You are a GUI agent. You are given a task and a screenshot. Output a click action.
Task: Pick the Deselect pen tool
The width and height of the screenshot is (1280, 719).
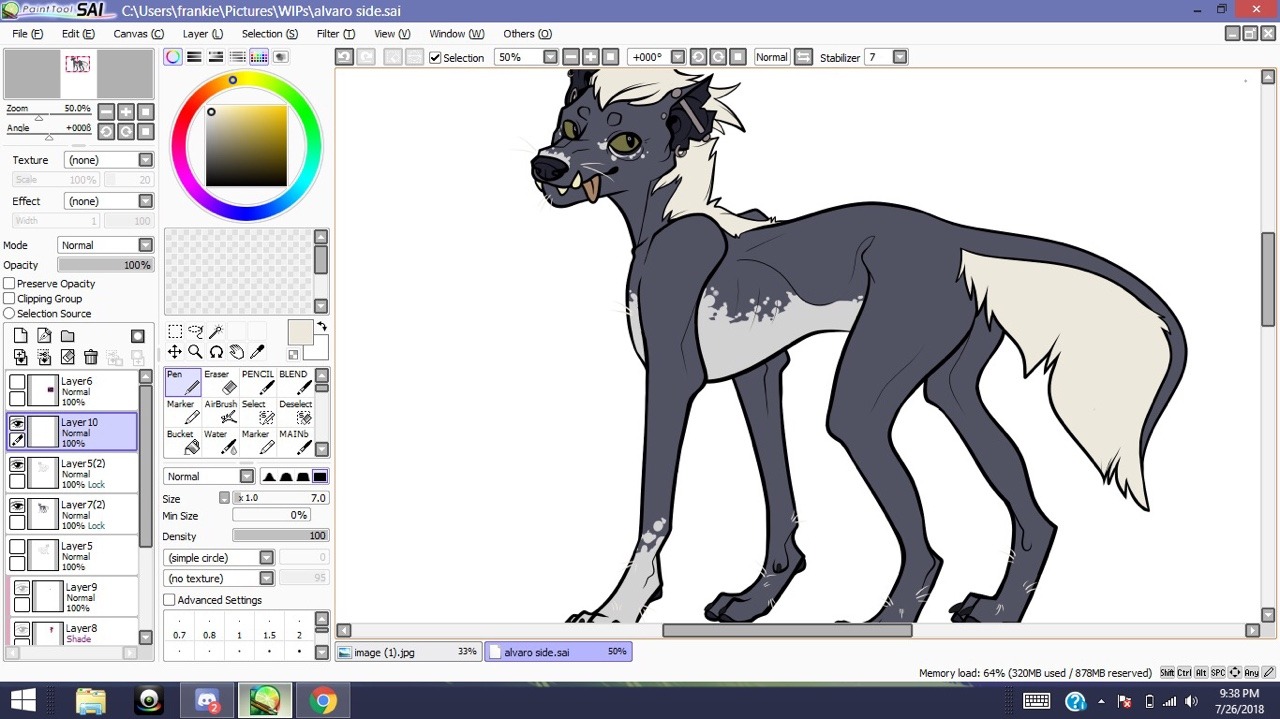click(294, 412)
